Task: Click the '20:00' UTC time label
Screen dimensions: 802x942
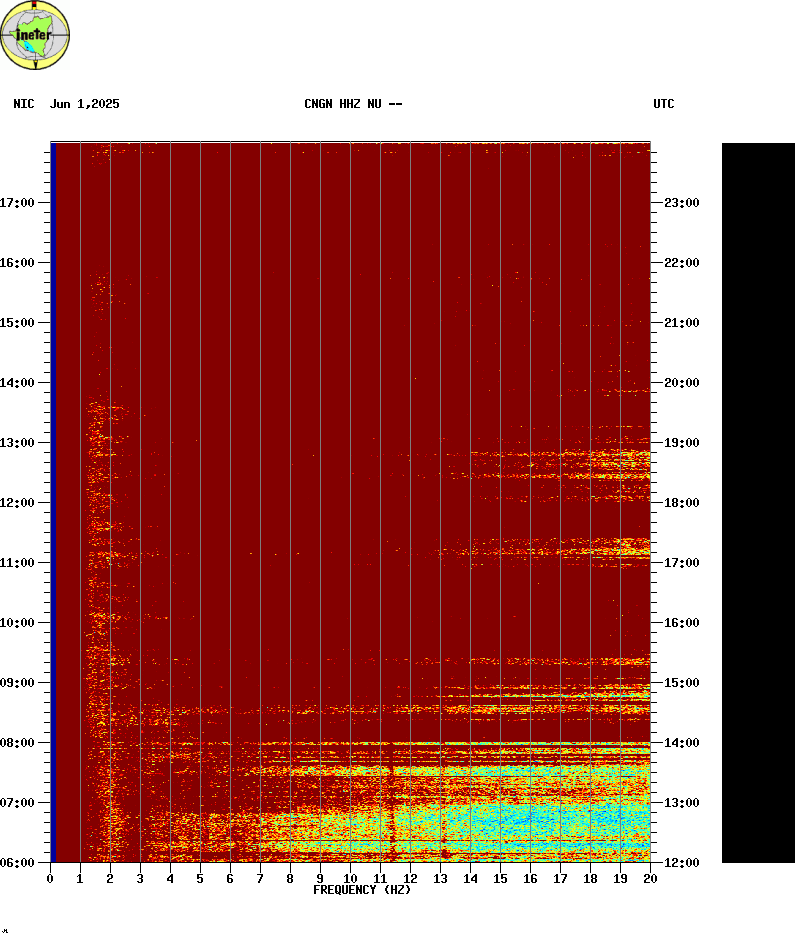Action: pos(682,383)
